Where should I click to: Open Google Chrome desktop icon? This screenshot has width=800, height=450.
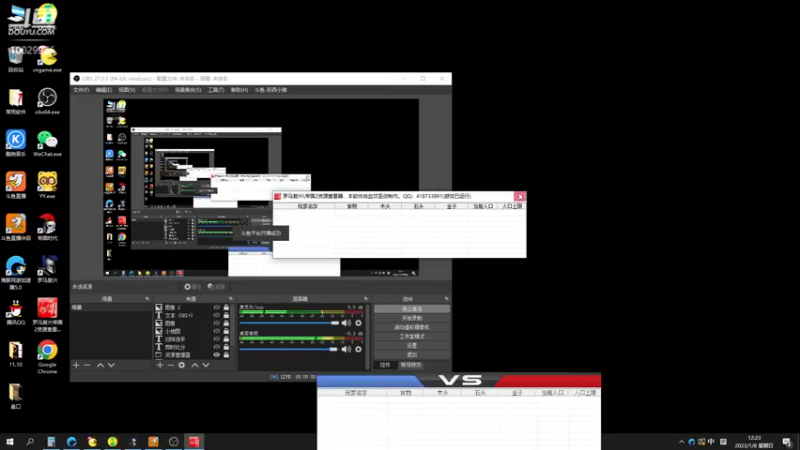(47, 357)
